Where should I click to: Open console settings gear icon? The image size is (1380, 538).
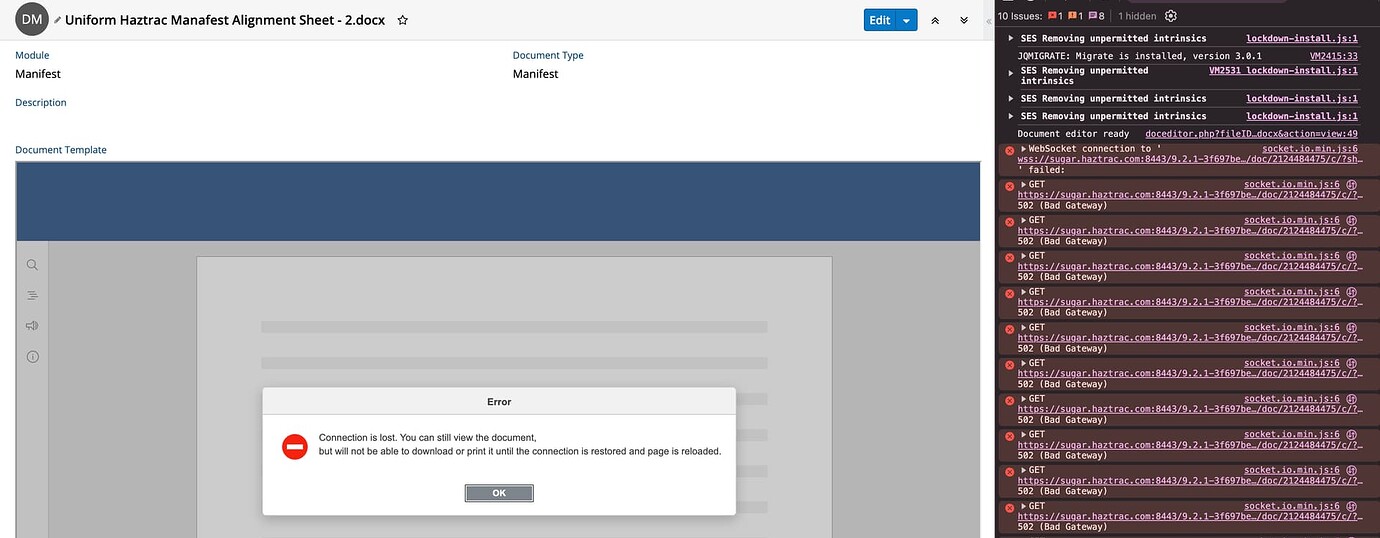pos(1171,16)
